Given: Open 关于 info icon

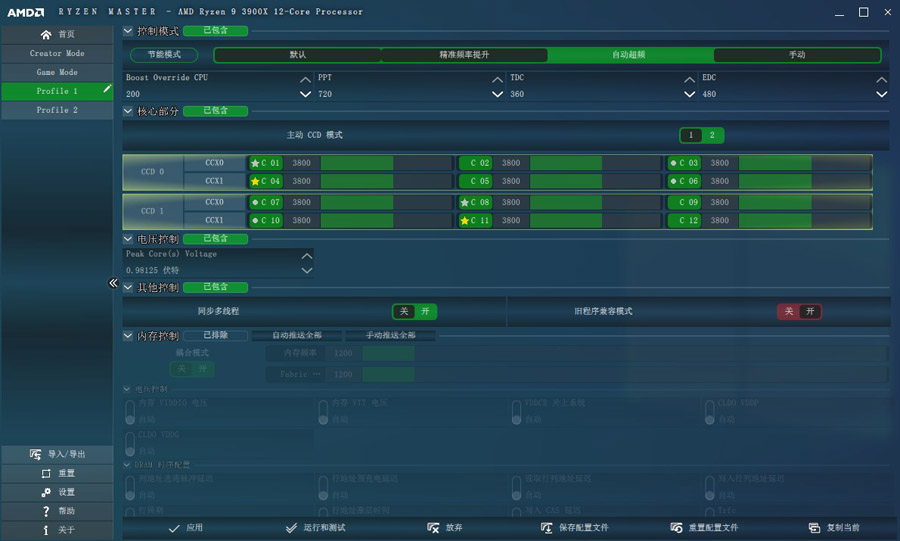Looking at the screenshot, I should point(46,530).
